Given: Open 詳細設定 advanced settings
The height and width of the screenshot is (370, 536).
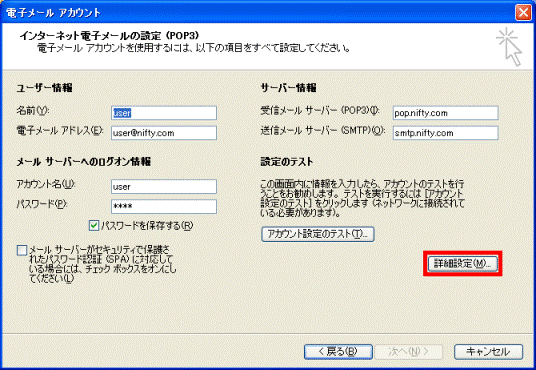Looking at the screenshot, I should (463, 264).
